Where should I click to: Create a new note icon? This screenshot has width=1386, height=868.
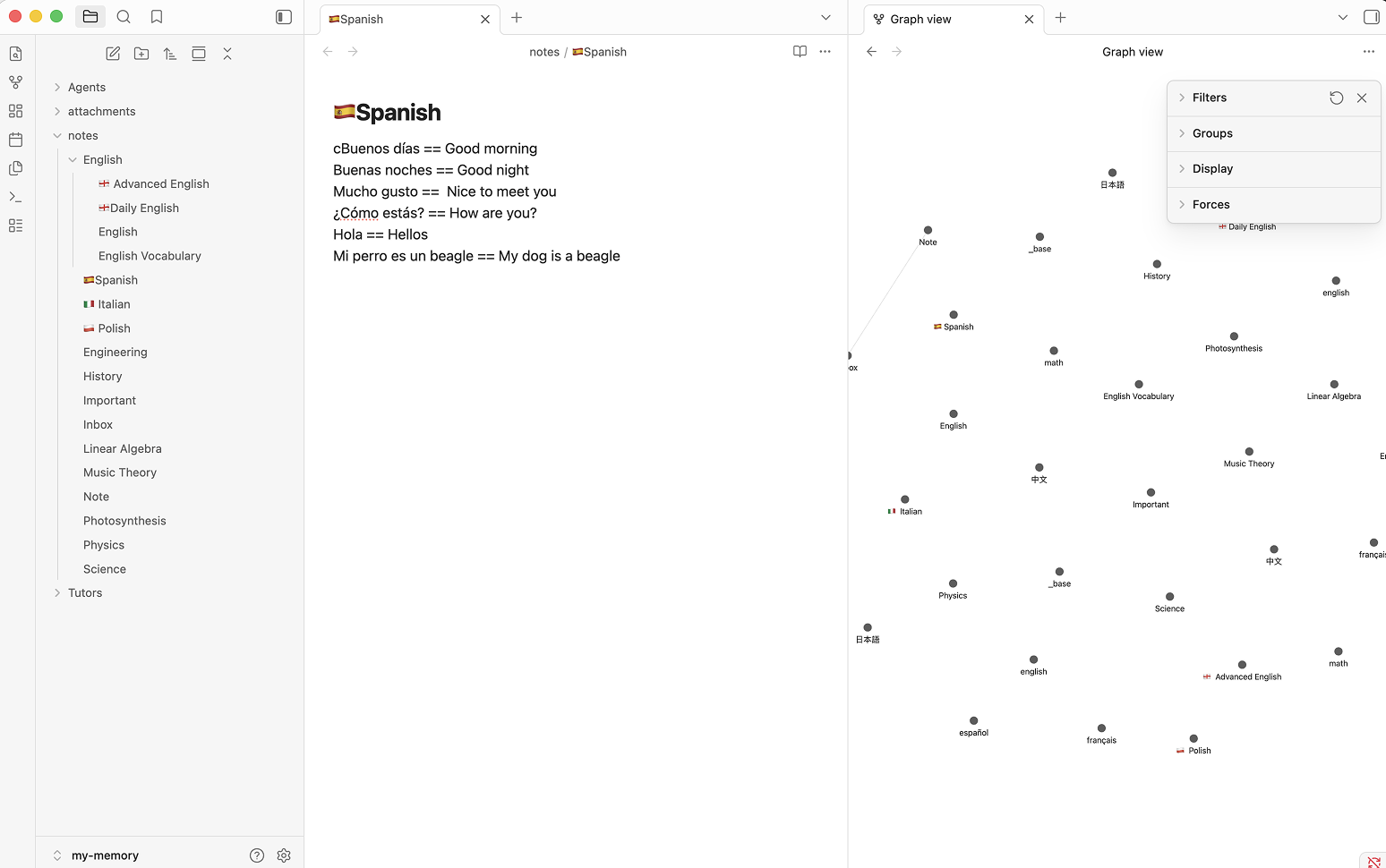tap(113, 54)
